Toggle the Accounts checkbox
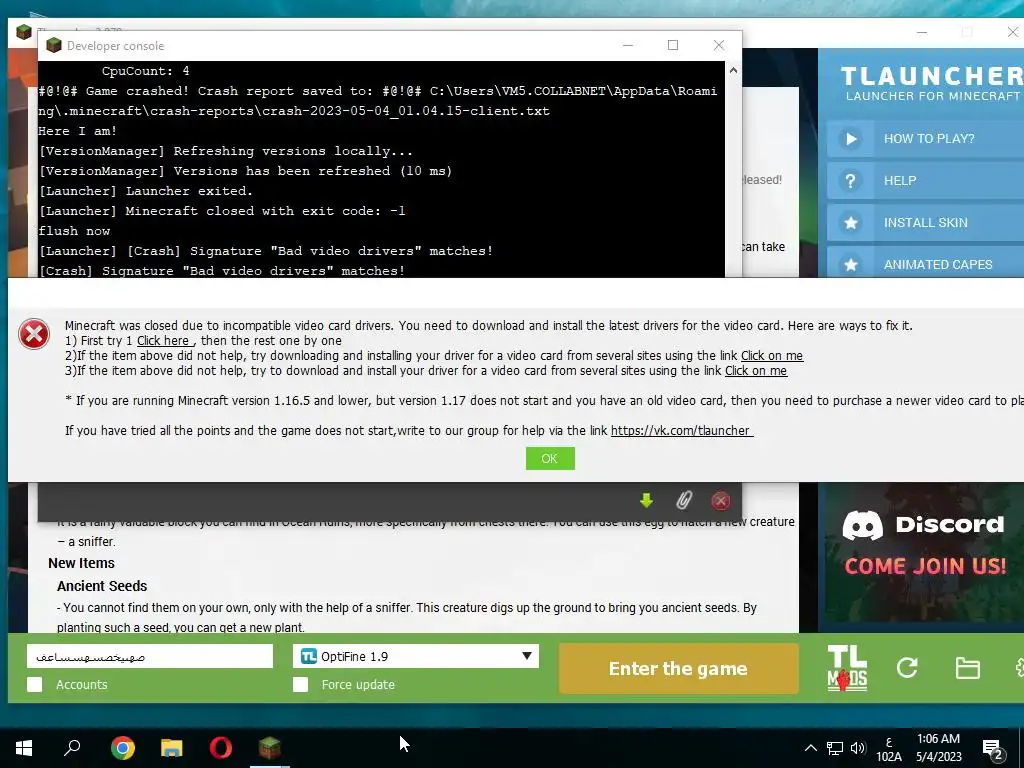Viewport: 1024px width, 768px height. (35, 684)
